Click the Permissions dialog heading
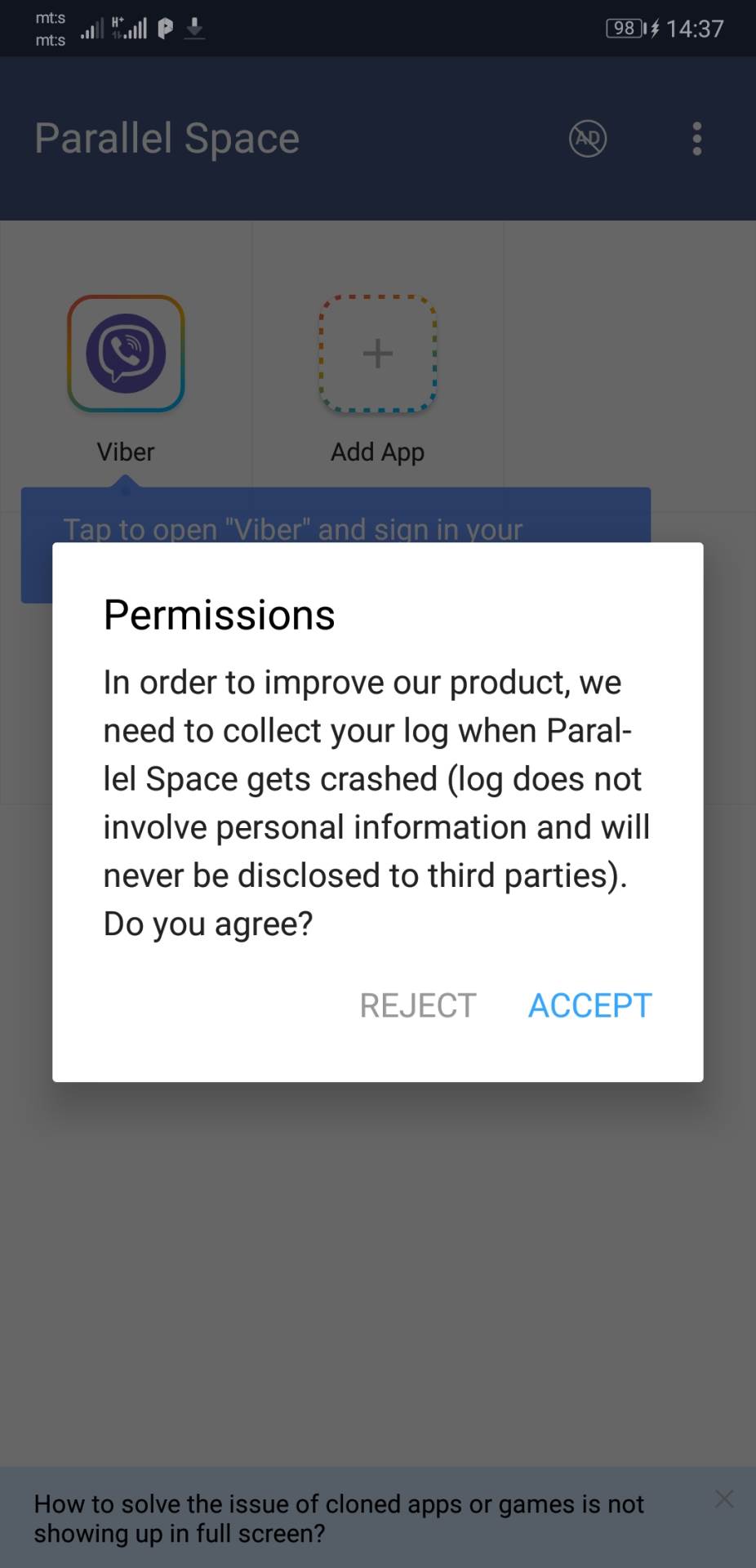The width and height of the screenshot is (756, 1568). pyautogui.click(x=219, y=614)
